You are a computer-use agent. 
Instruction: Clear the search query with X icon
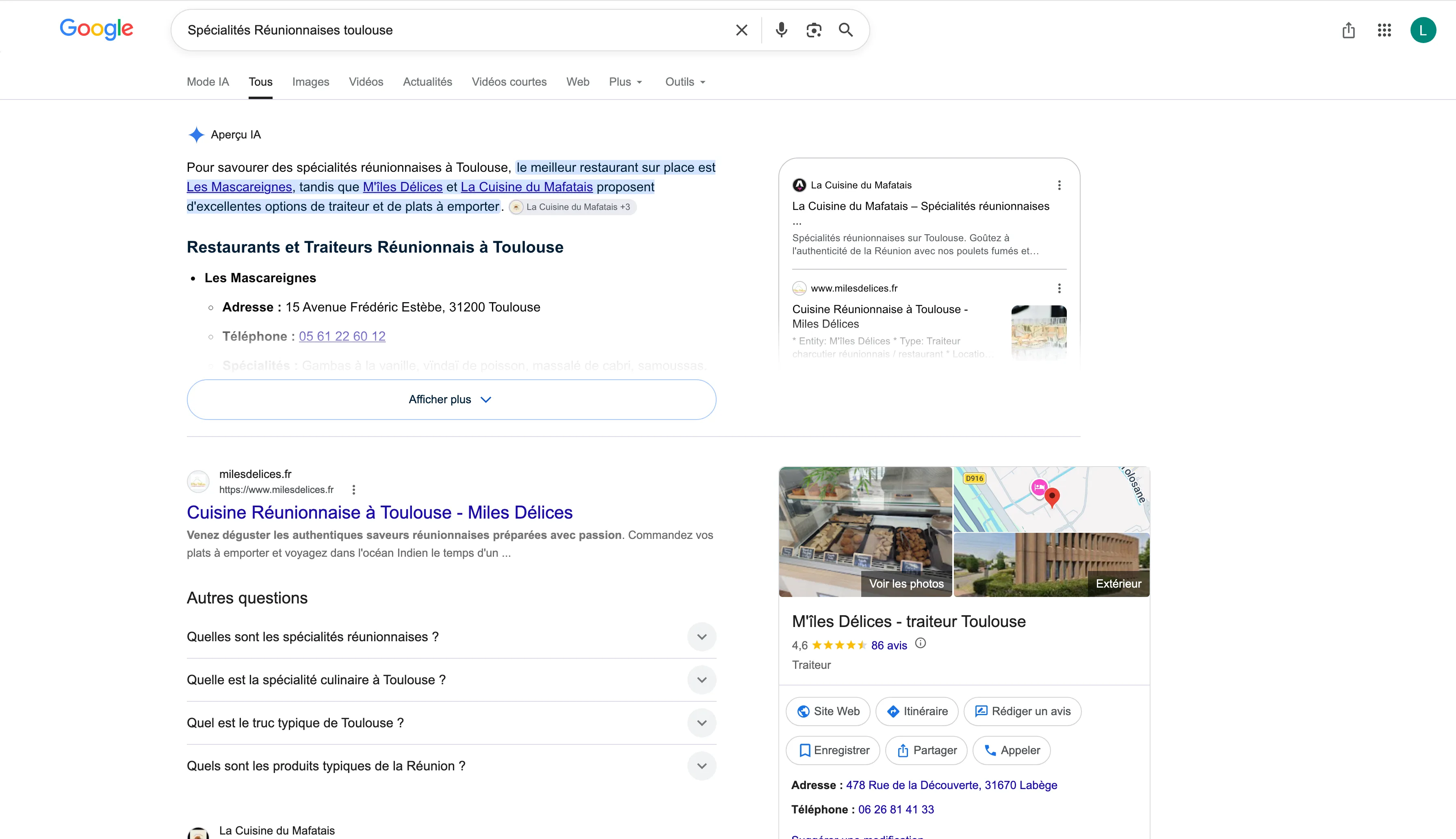point(741,30)
